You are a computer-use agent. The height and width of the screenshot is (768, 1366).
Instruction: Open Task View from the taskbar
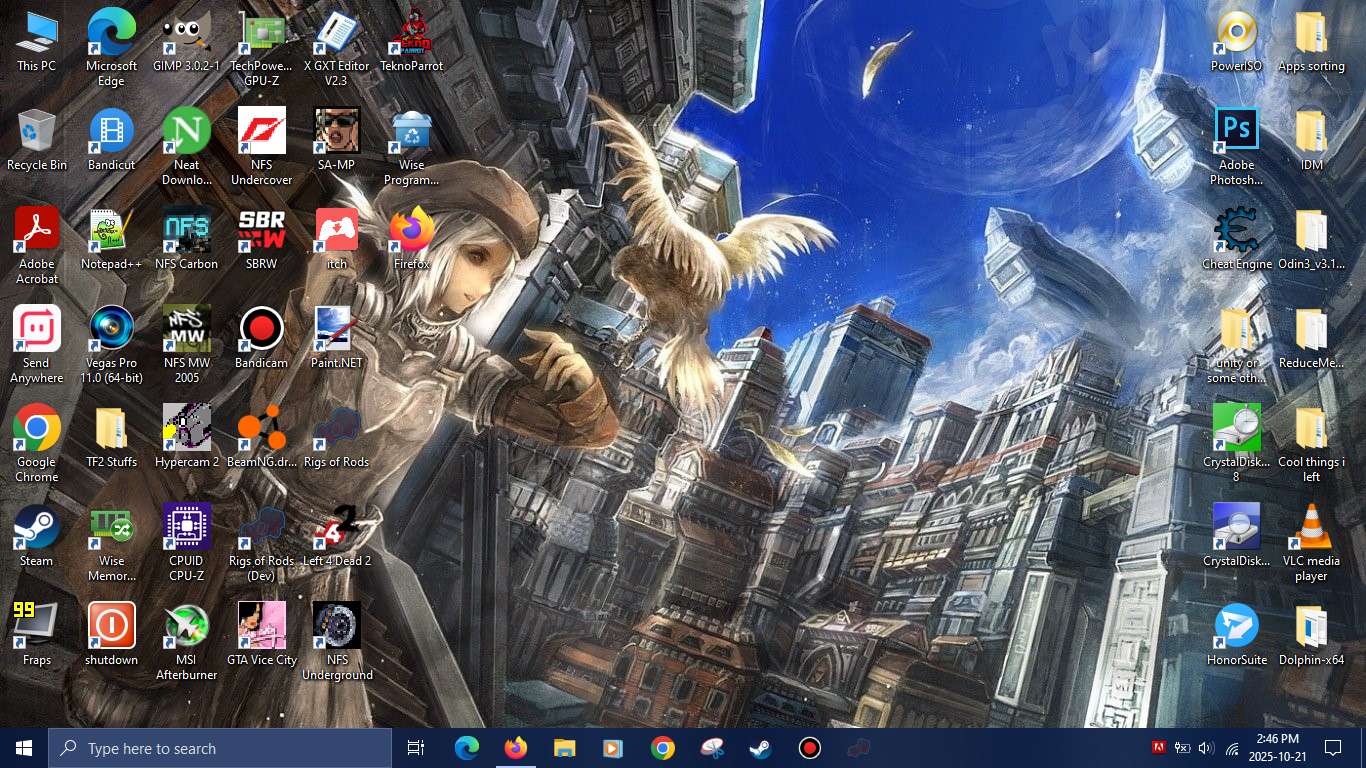tap(416, 748)
